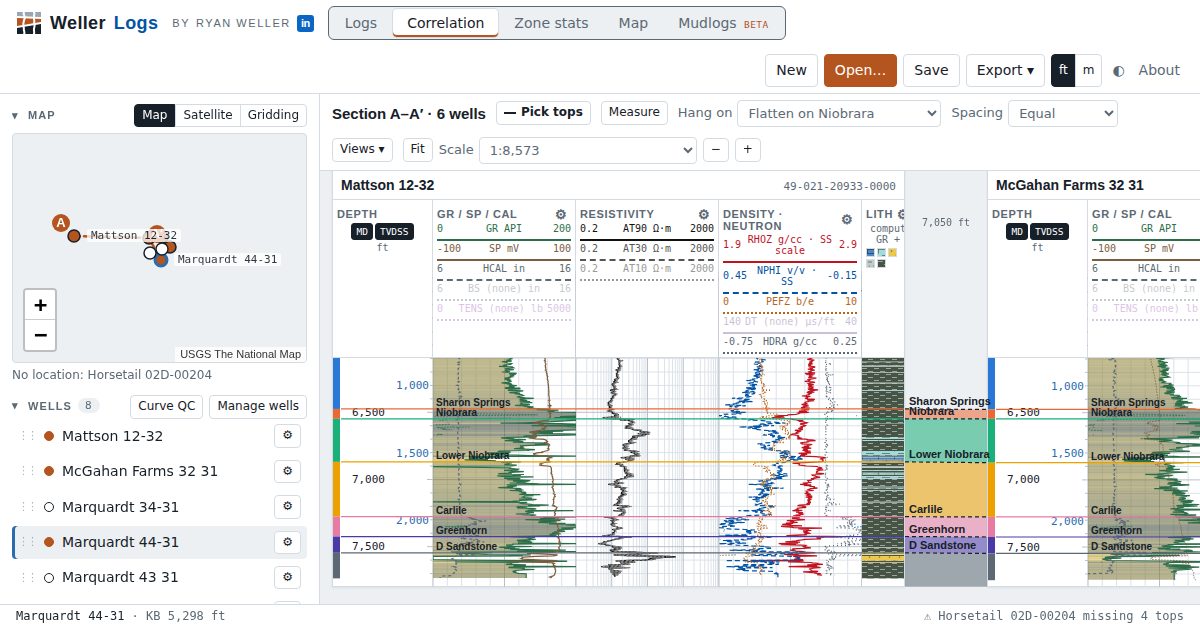Grab drag handle of Mattson 12-32 row
Viewport: 1200px width, 630px height.
point(28,436)
